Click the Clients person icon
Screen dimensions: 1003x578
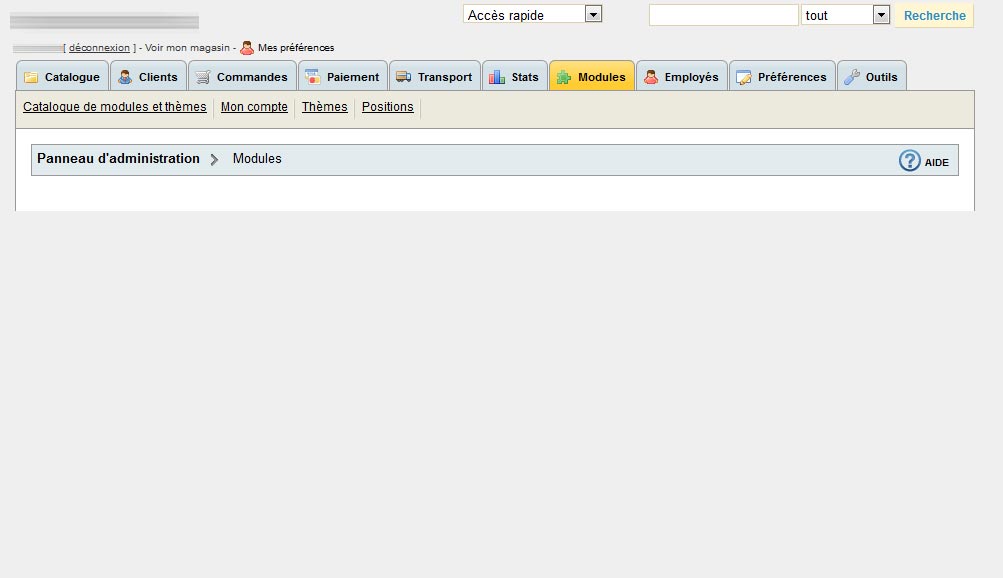[125, 77]
